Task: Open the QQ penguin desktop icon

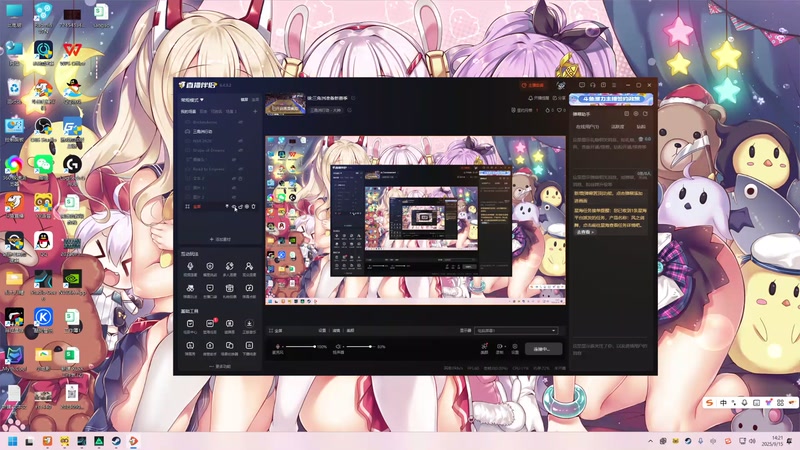Action: pyautogui.click(x=43, y=242)
